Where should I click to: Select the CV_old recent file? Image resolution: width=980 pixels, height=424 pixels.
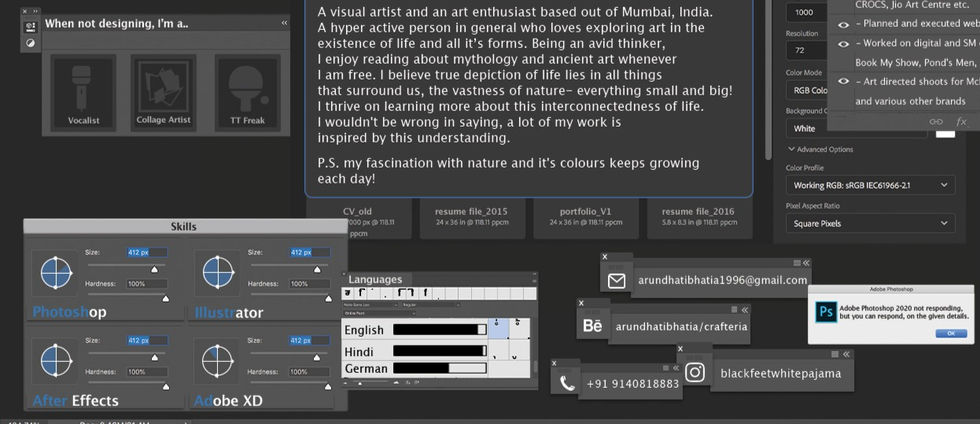tap(358, 219)
